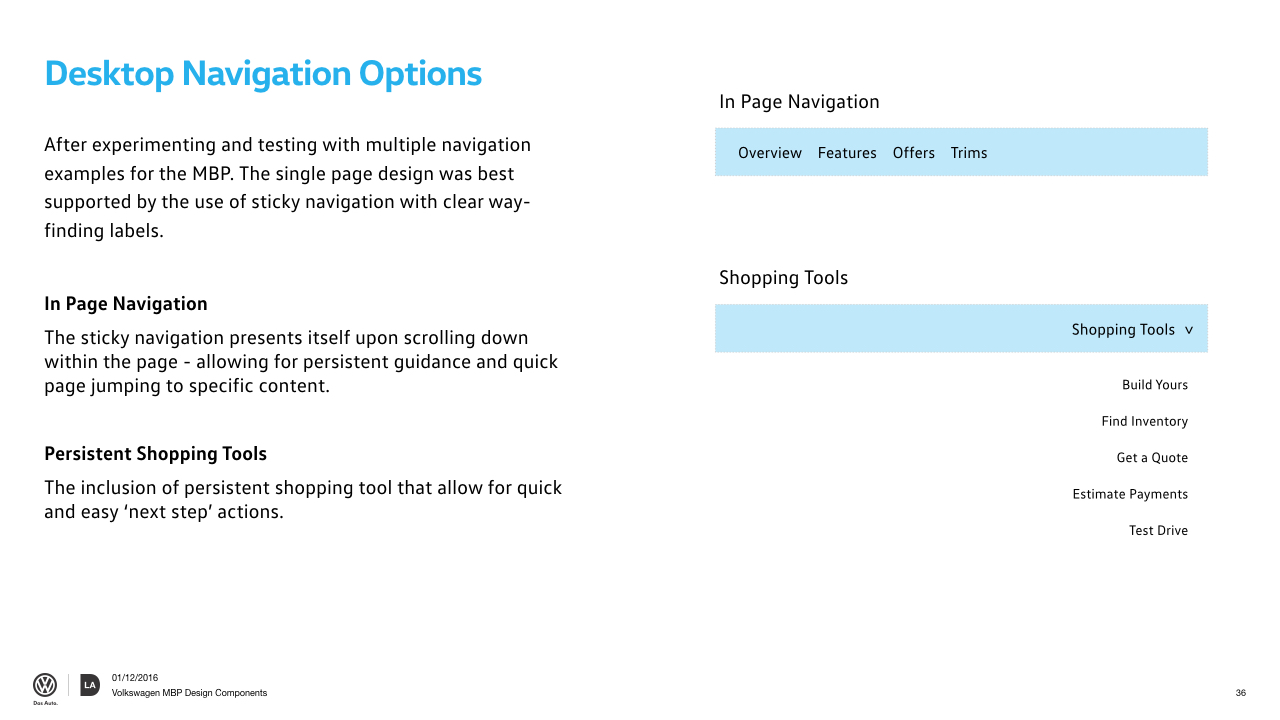Click the Volkswagen MBP Design Components footer text
The height and width of the screenshot is (720, 1280).
[189, 693]
